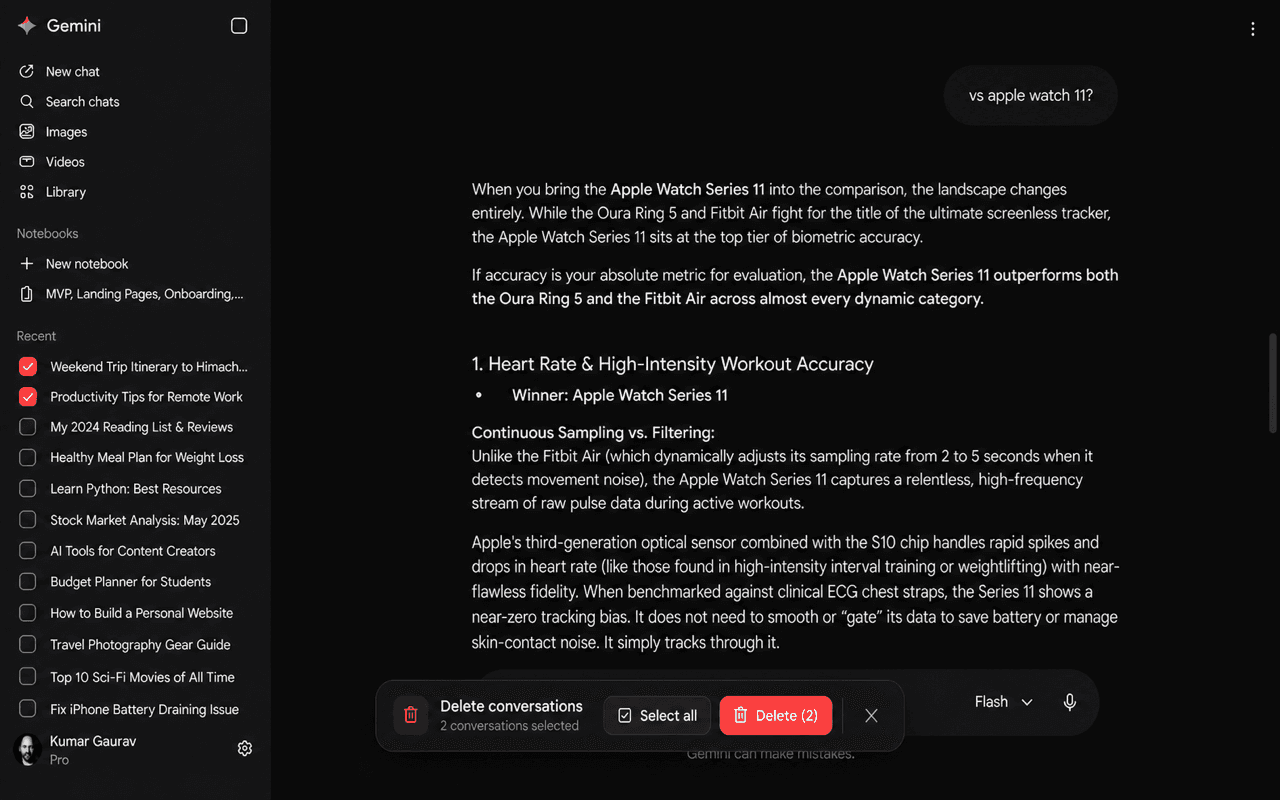Open the three-dot menu at top right

(1252, 29)
